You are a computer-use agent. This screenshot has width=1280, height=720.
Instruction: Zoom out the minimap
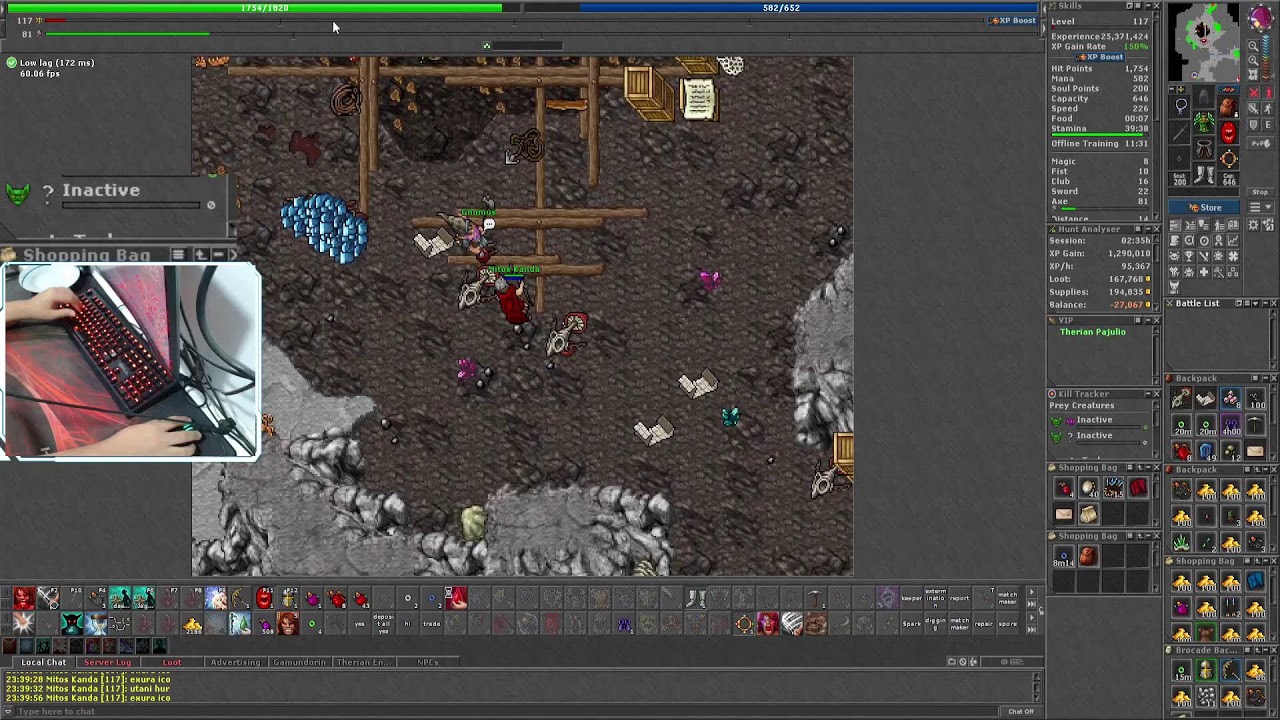[1253, 46]
